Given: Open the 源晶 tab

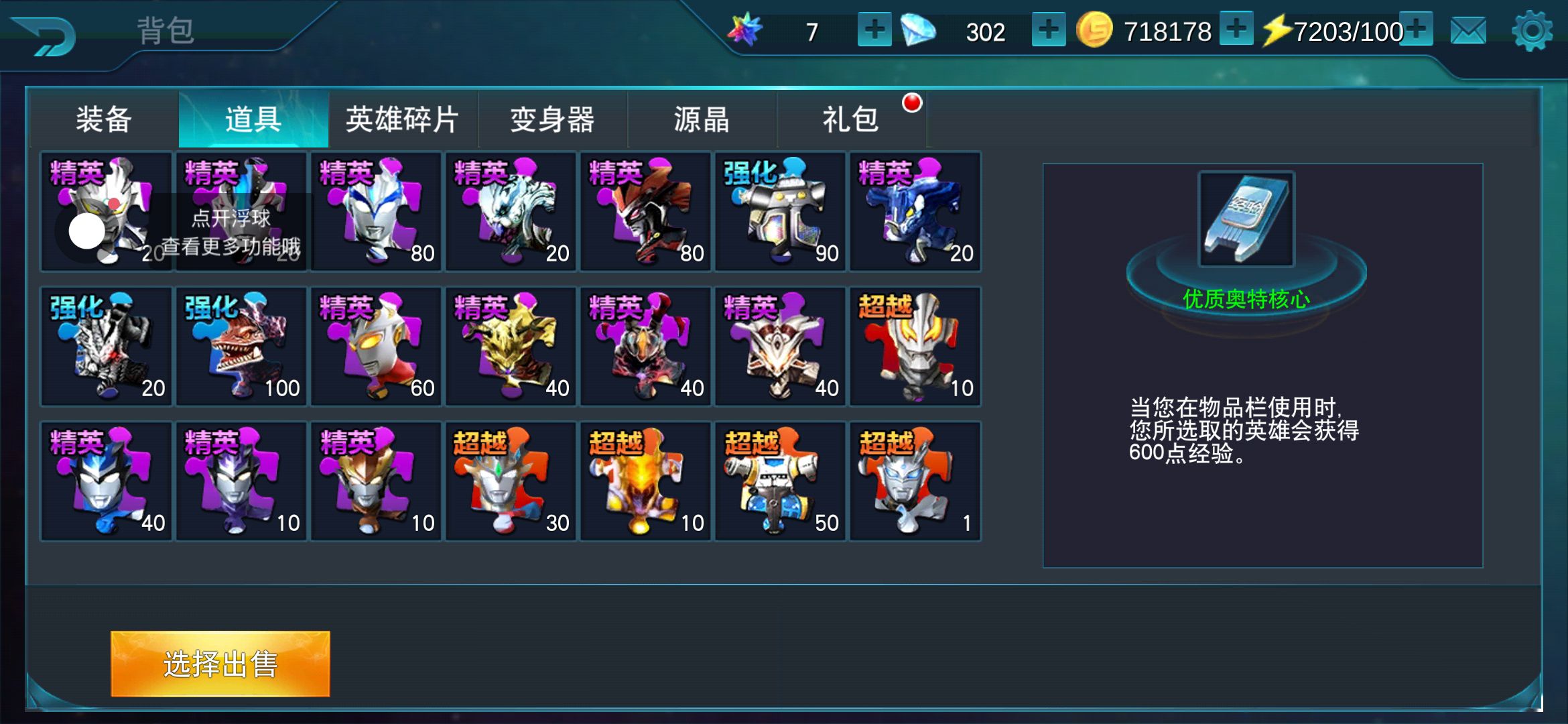Looking at the screenshot, I should click(702, 120).
